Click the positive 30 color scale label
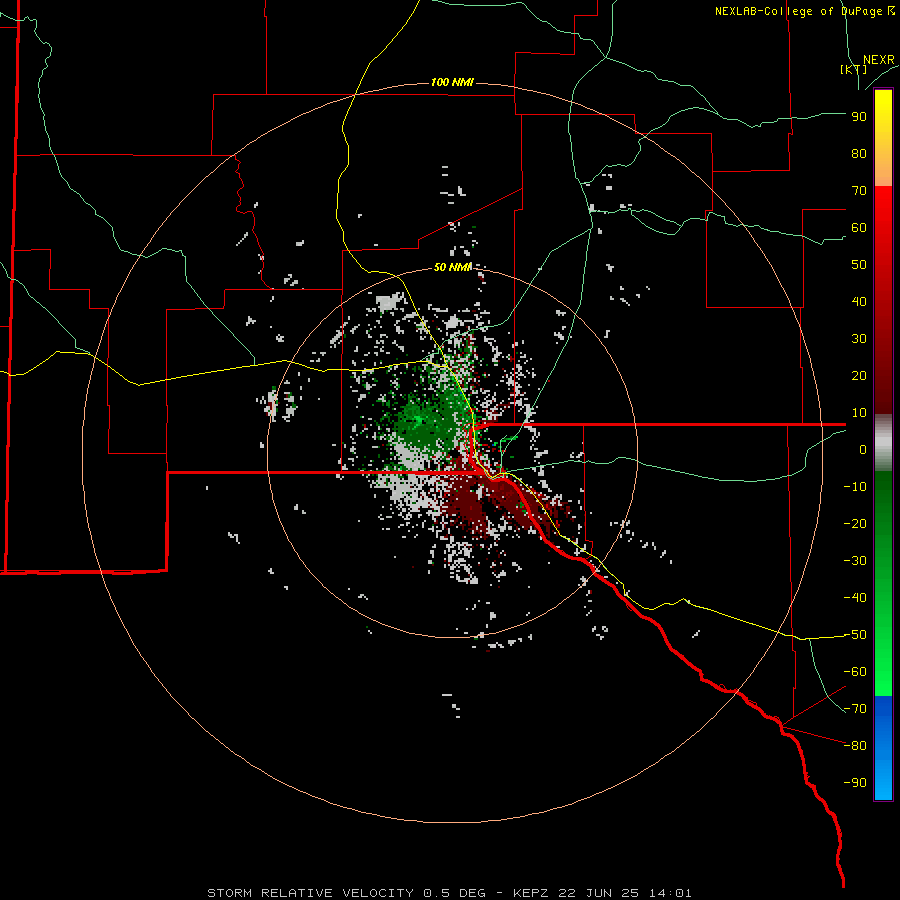Screen dimensions: 900x900 point(859,339)
